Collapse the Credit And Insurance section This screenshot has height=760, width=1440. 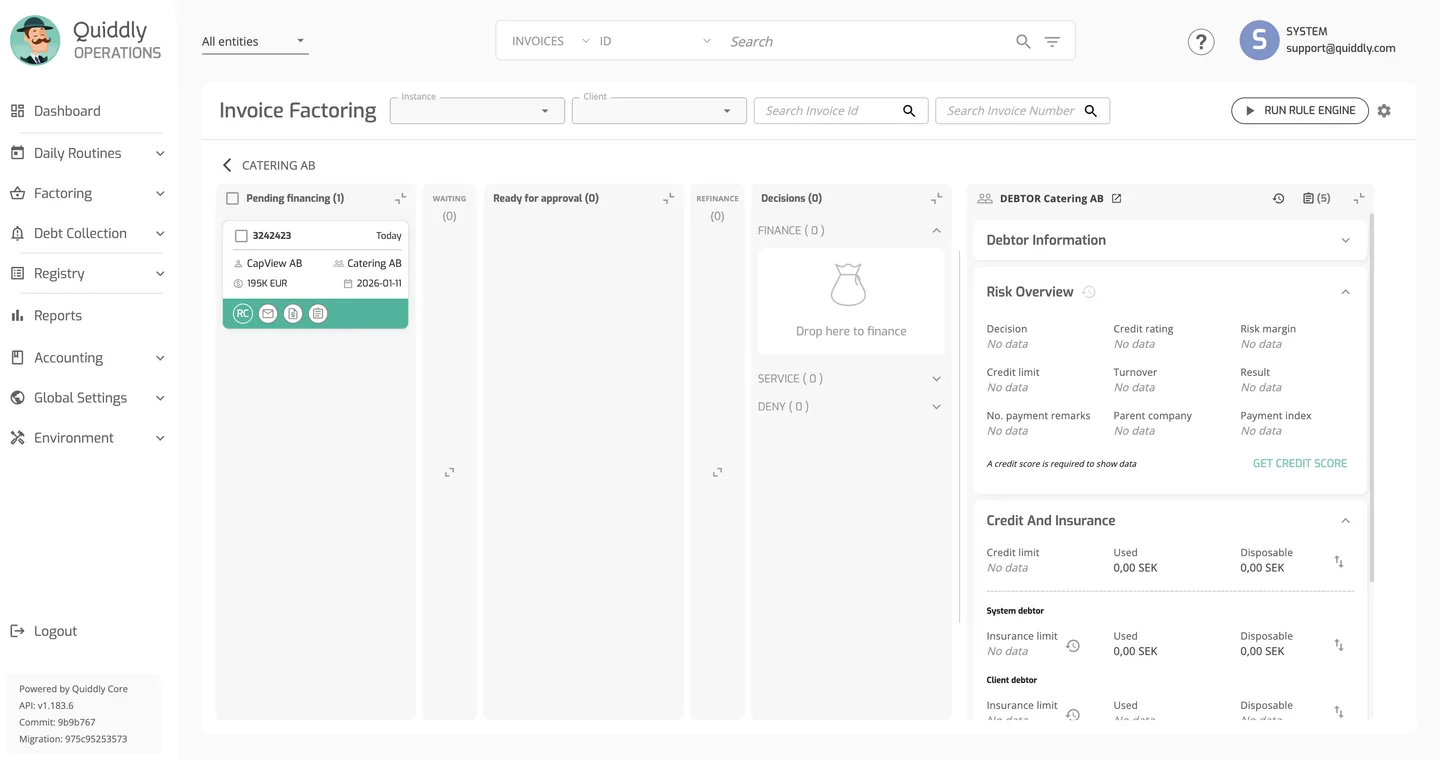coord(1345,521)
